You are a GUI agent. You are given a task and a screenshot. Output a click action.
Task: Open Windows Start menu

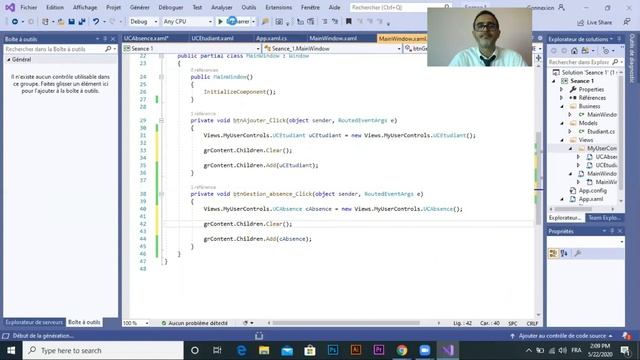point(11,350)
